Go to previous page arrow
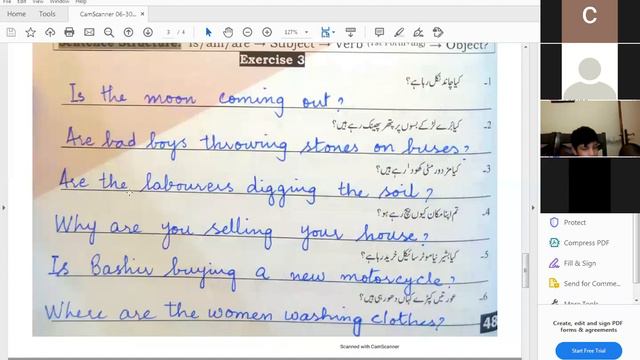 coord(128,32)
